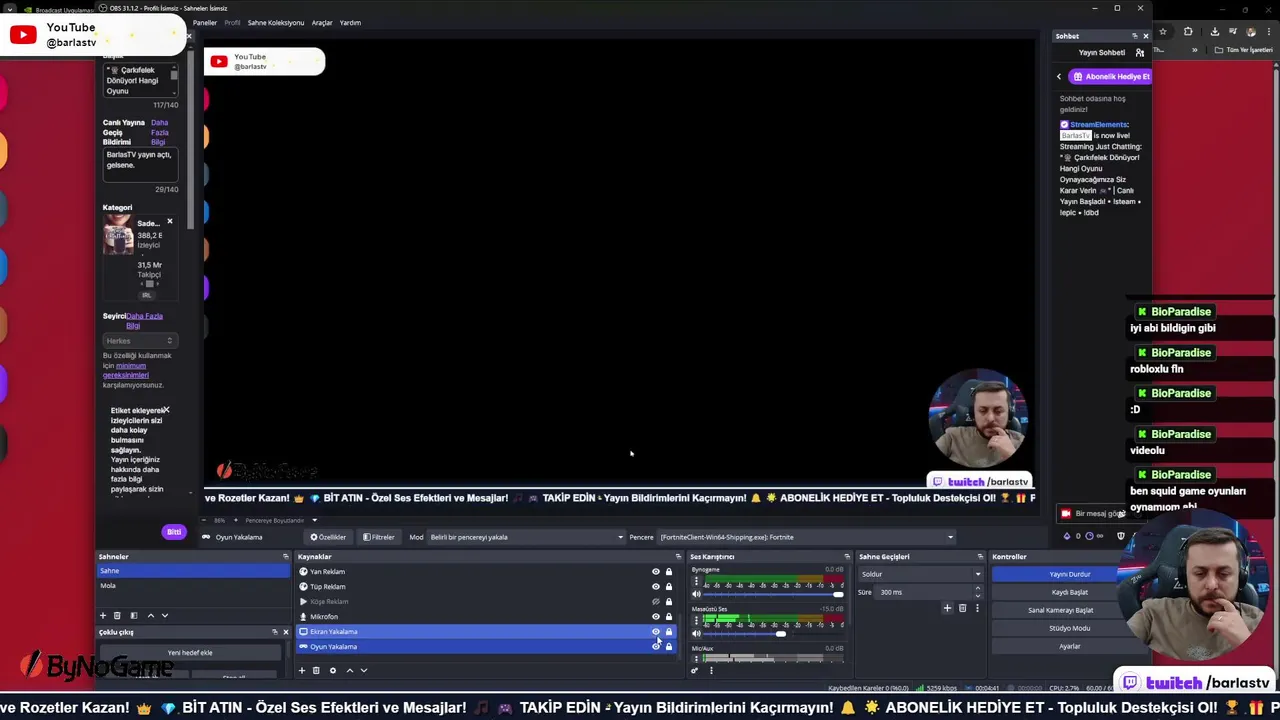
Task: Open Filtreler for selected source
Action: [379, 537]
